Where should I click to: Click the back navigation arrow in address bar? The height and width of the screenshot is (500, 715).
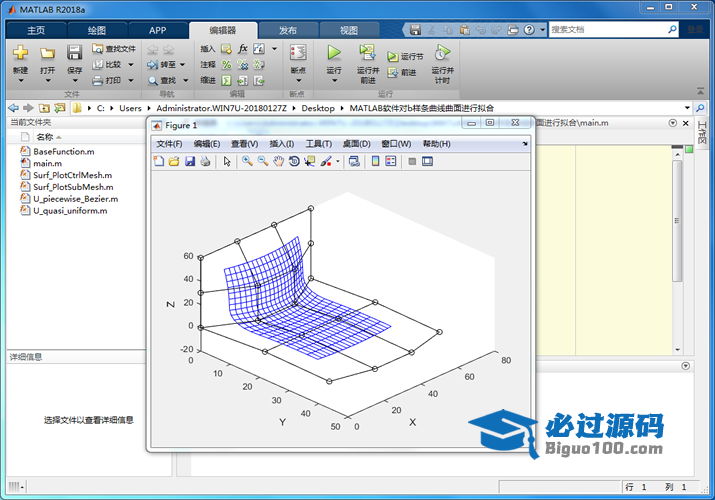coord(14,108)
